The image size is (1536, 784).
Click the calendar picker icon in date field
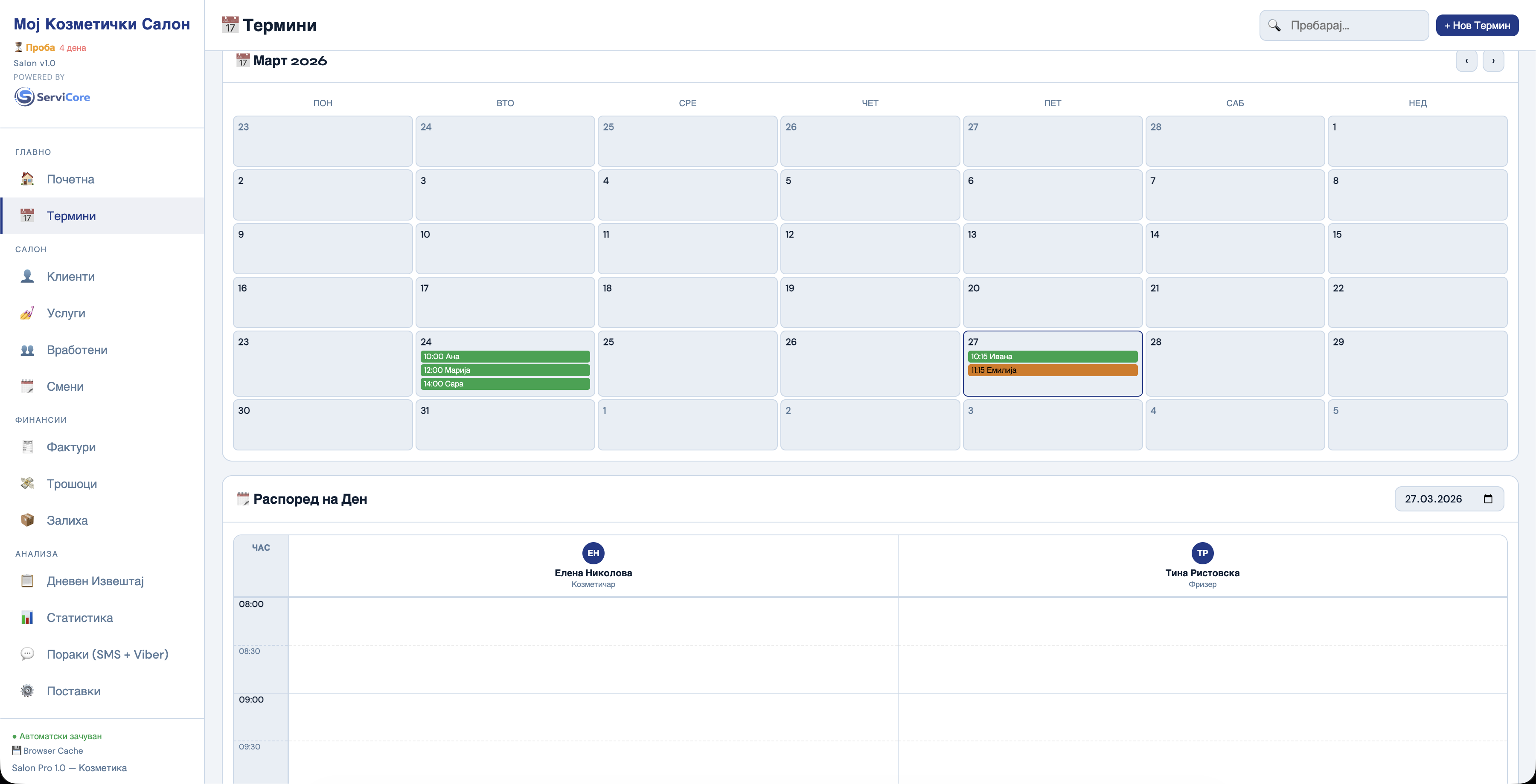click(1488, 499)
